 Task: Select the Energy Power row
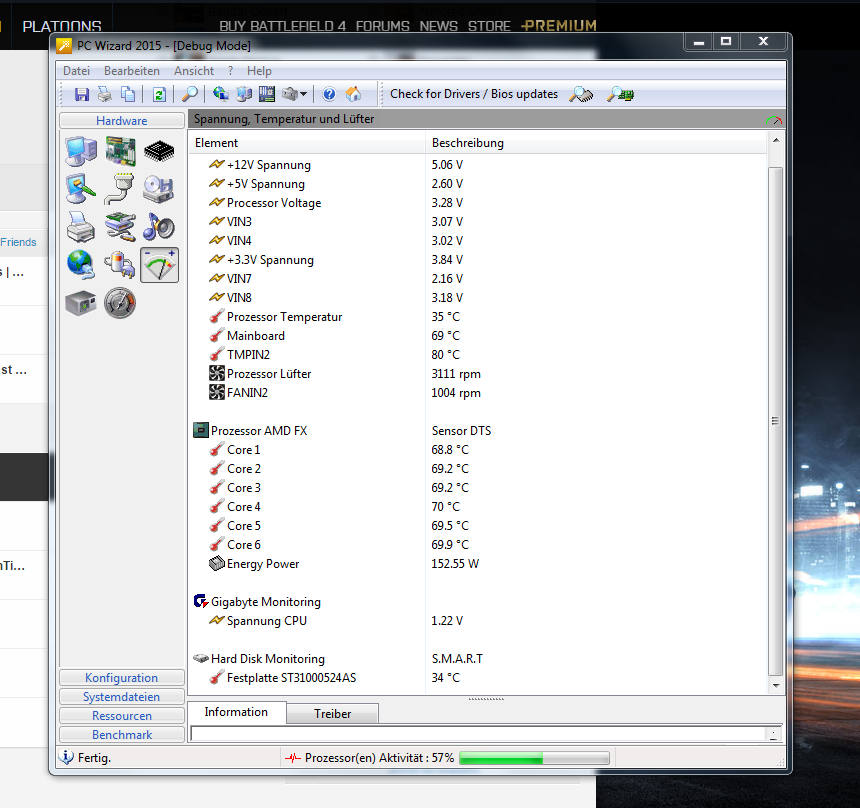click(x=477, y=564)
